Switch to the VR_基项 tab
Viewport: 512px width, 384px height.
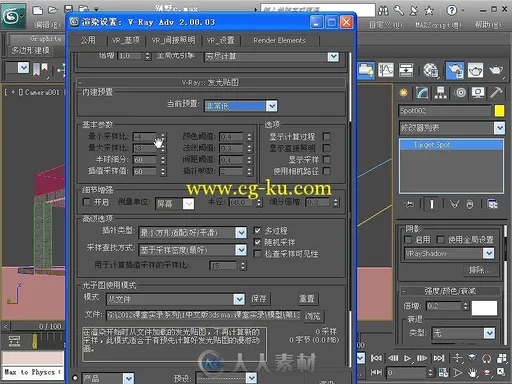(126, 41)
